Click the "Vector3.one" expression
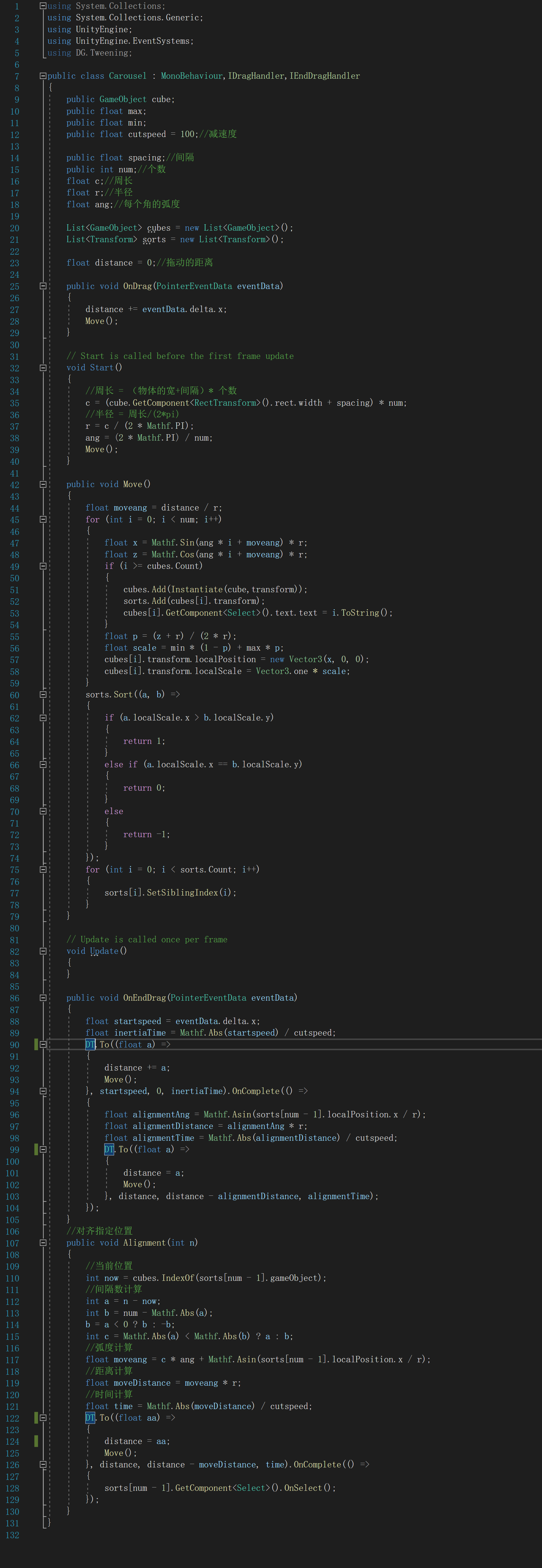The height and width of the screenshot is (1568, 542). coord(282,671)
